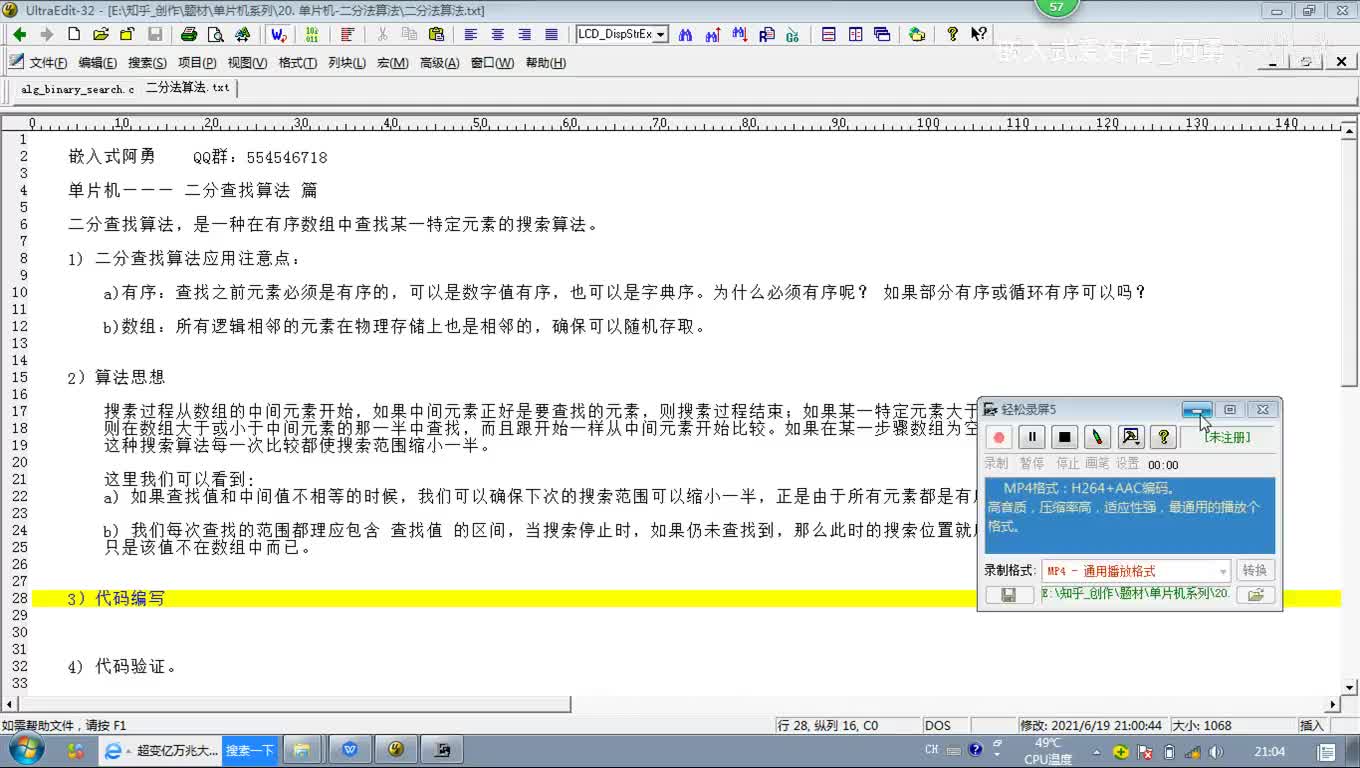
Task: Click the recorder's save disk button
Action: pyautogui.click(x=1009, y=595)
